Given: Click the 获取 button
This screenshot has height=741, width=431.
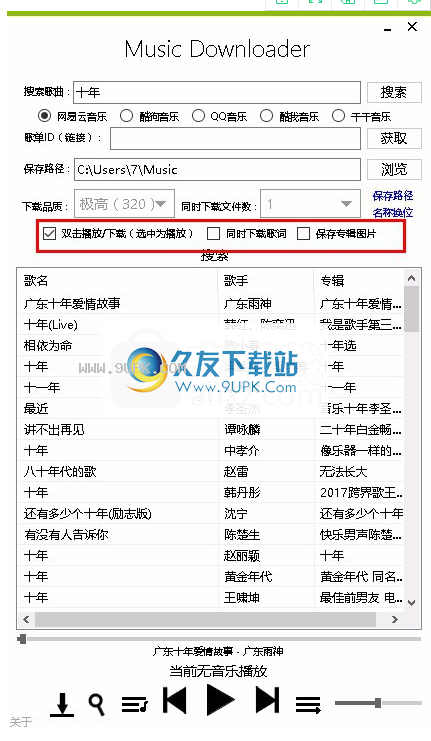Looking at the screenshot, I should tap(394, 138).
